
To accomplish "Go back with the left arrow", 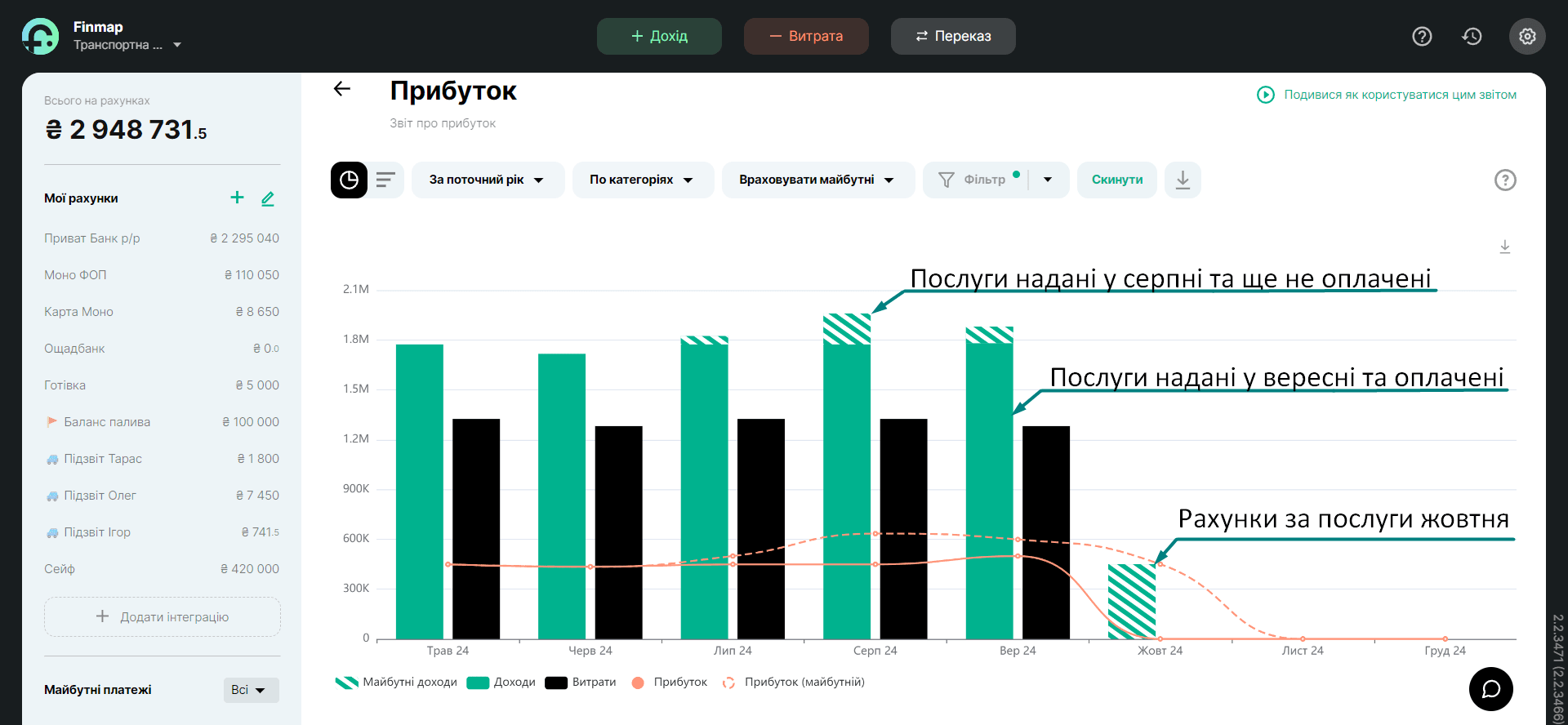I will coord(342,89).
